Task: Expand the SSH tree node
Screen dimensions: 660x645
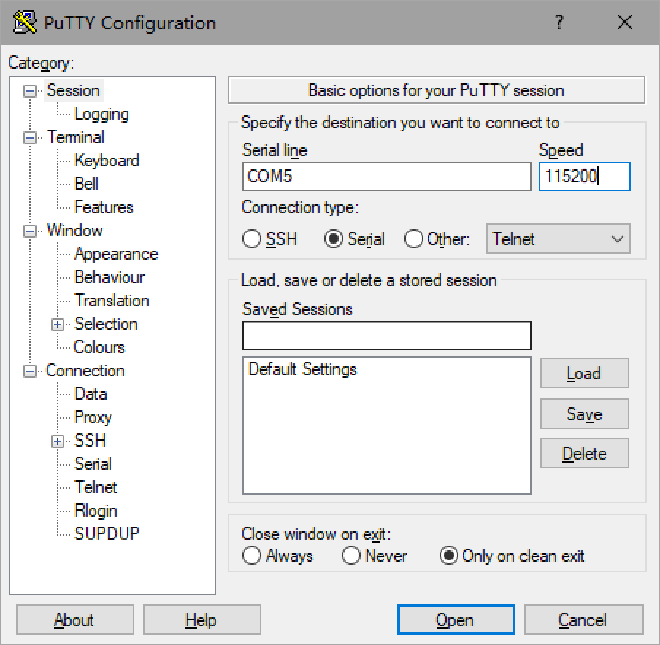Action: [x=58, y=441]
